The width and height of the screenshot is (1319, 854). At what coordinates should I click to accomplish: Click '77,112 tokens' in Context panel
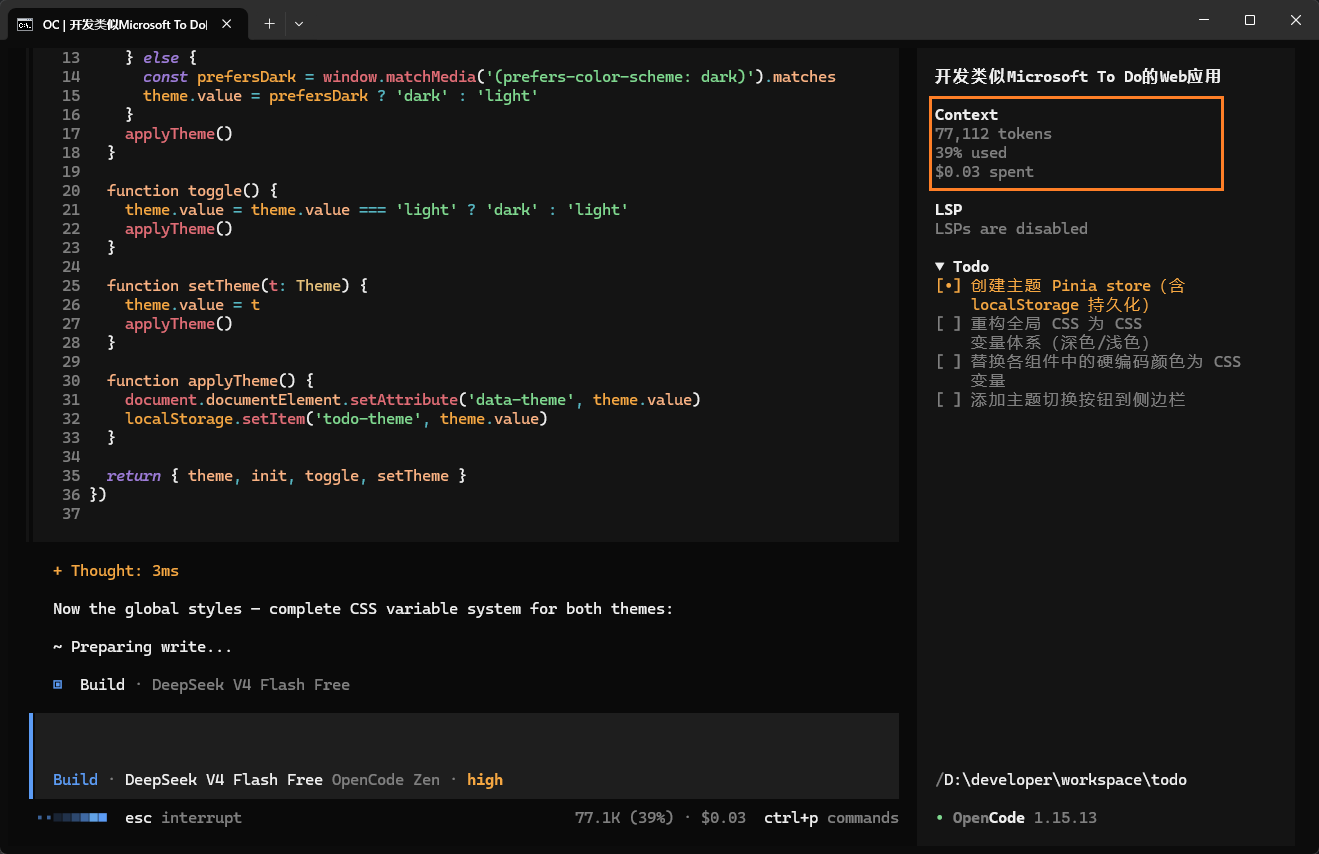click(x=993, y=134)
